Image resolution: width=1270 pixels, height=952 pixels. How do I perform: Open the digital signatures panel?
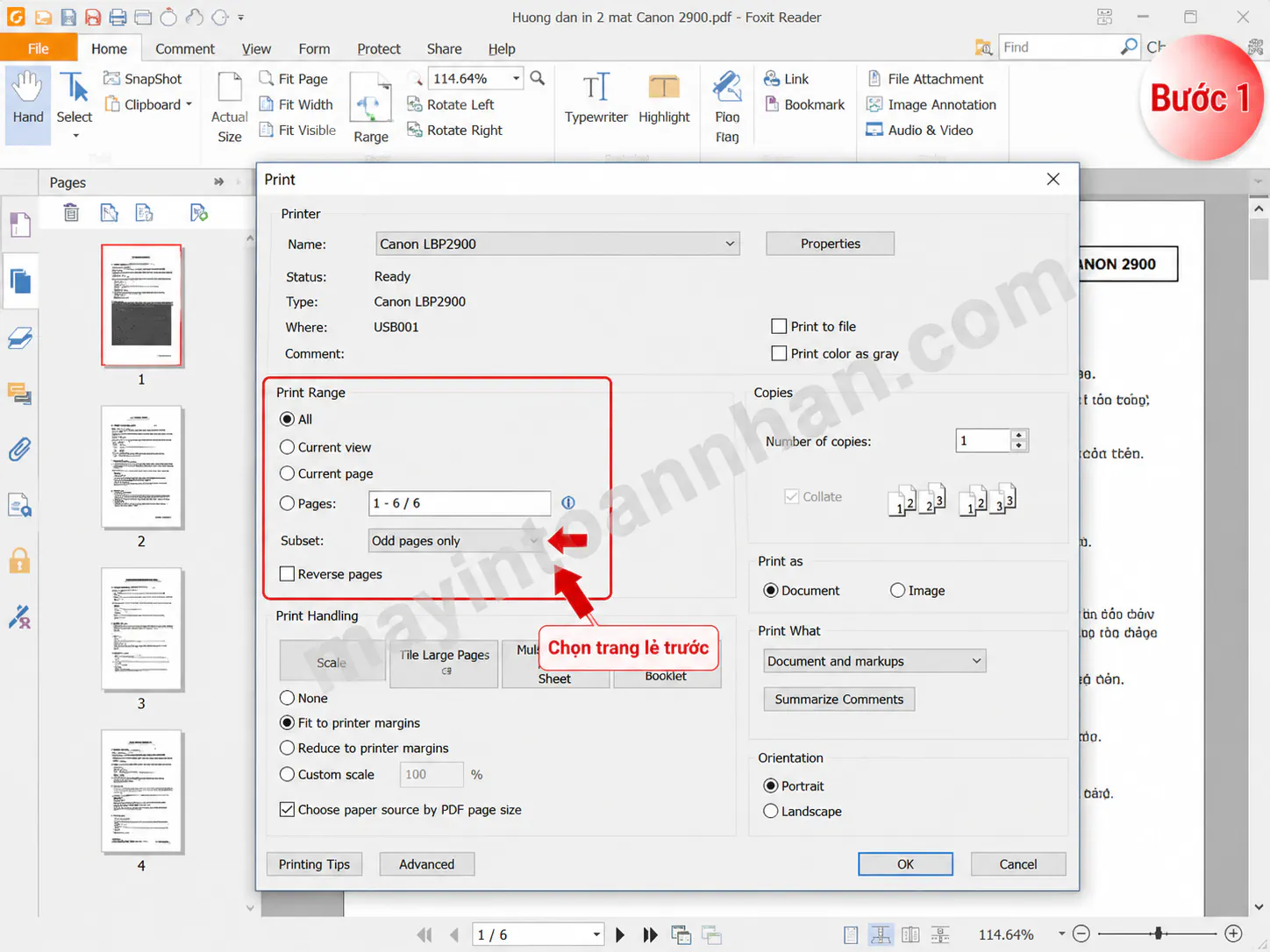[x=20, y=617]
